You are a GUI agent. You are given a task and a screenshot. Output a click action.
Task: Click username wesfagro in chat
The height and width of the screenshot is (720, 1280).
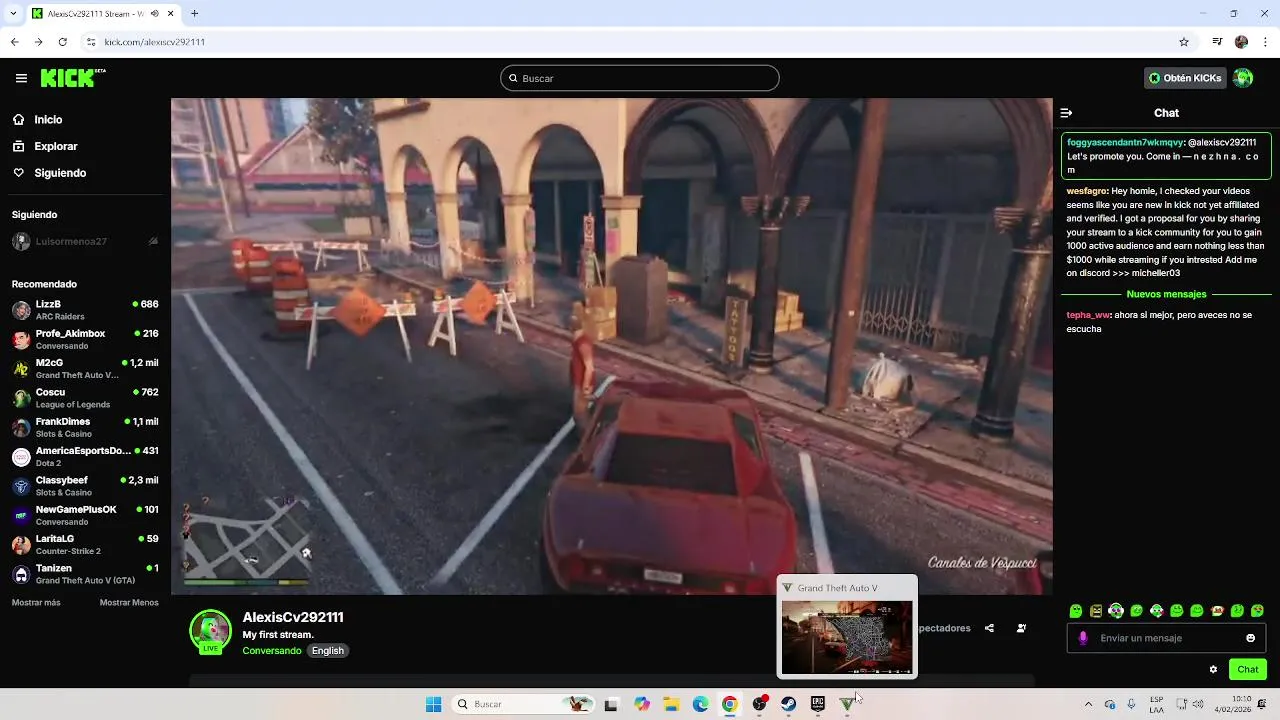(x=1087, y=191)
